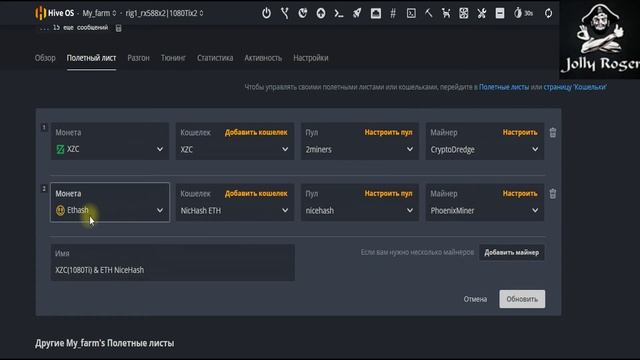Open the run command prompt icon

click(339, 13)
